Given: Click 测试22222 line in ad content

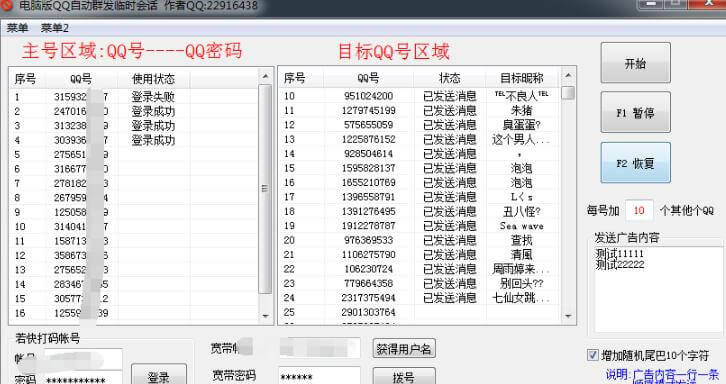Looking at the screenshot, I should coord(620,264).
